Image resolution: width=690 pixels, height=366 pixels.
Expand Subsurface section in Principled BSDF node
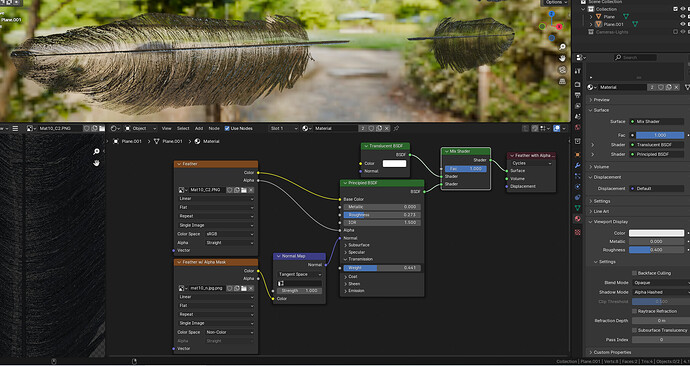[359, 245]
